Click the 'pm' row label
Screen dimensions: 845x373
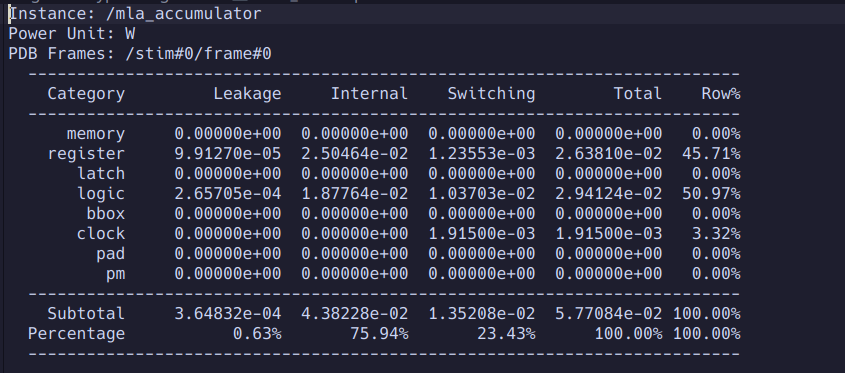point(115,274)
